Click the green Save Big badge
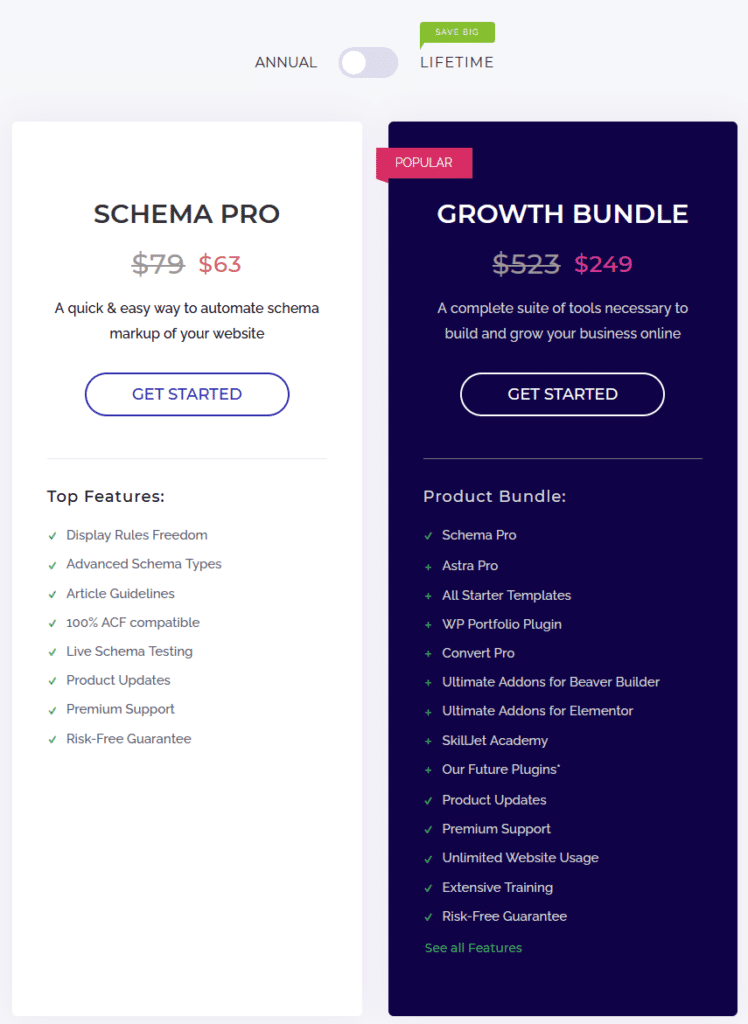Viewport: 748px width, 1024px height. (457, 32)
